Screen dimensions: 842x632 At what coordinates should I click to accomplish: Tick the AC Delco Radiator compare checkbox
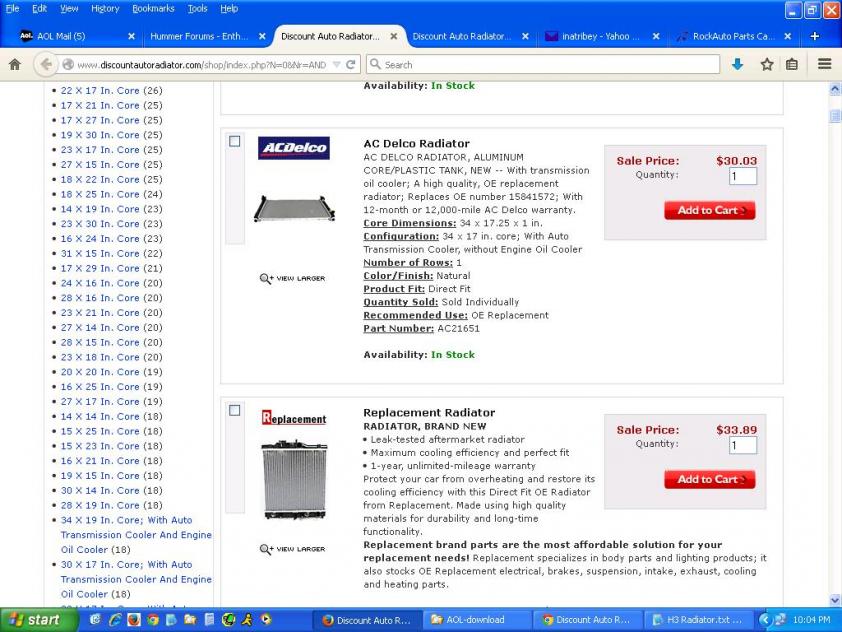tap(235, 142)
